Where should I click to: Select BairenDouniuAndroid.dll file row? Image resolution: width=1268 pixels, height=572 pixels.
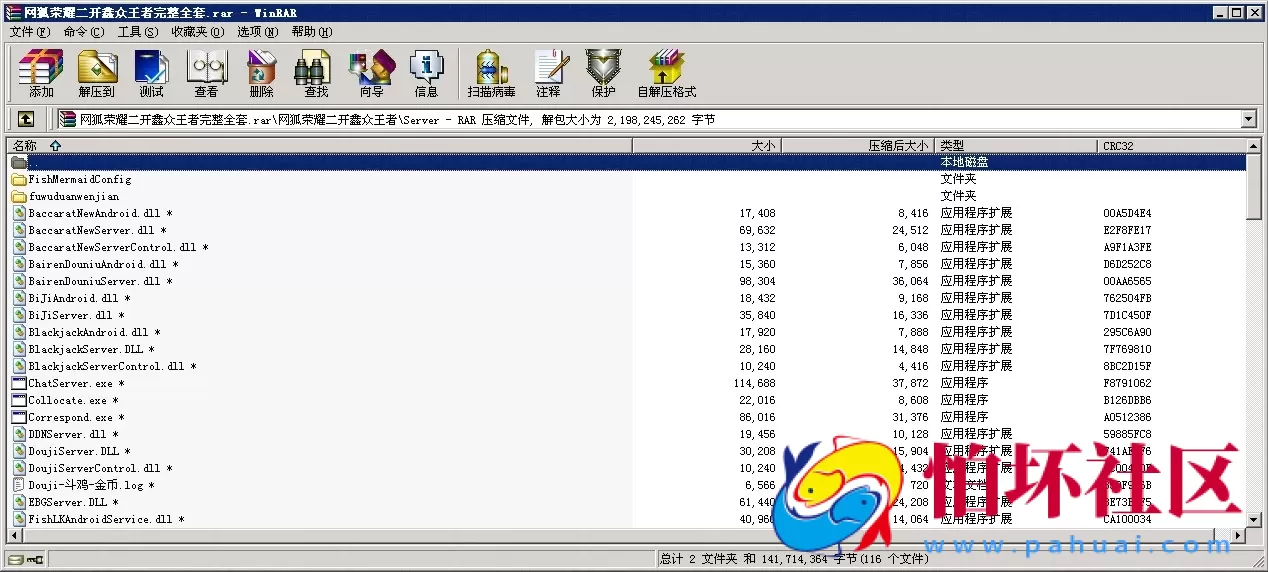pyautogui.click(x=626, y=264)
